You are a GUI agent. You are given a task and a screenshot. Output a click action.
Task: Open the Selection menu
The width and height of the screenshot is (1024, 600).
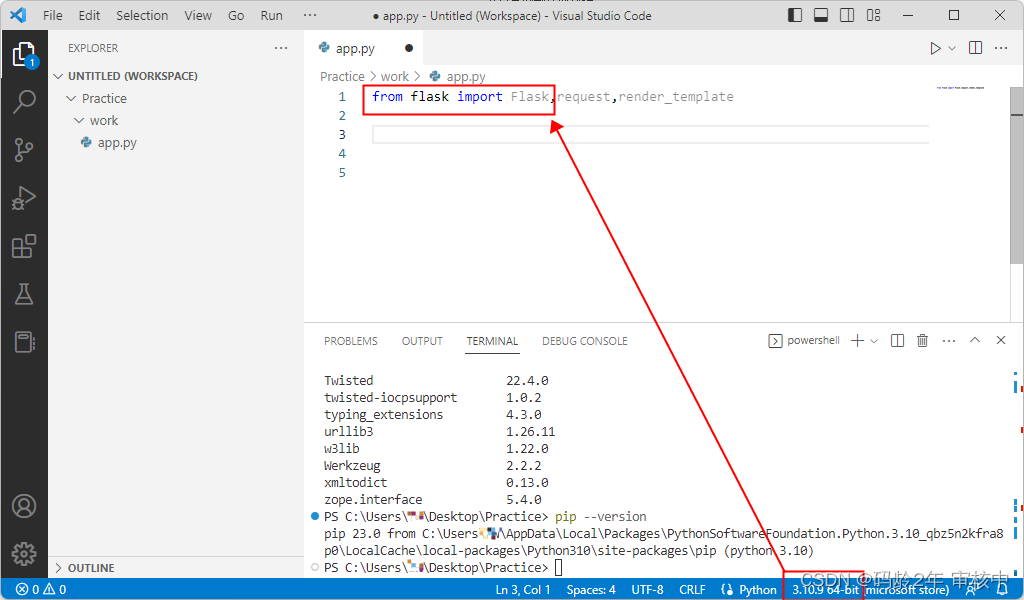pyautogui.click(x=142, y=15)
